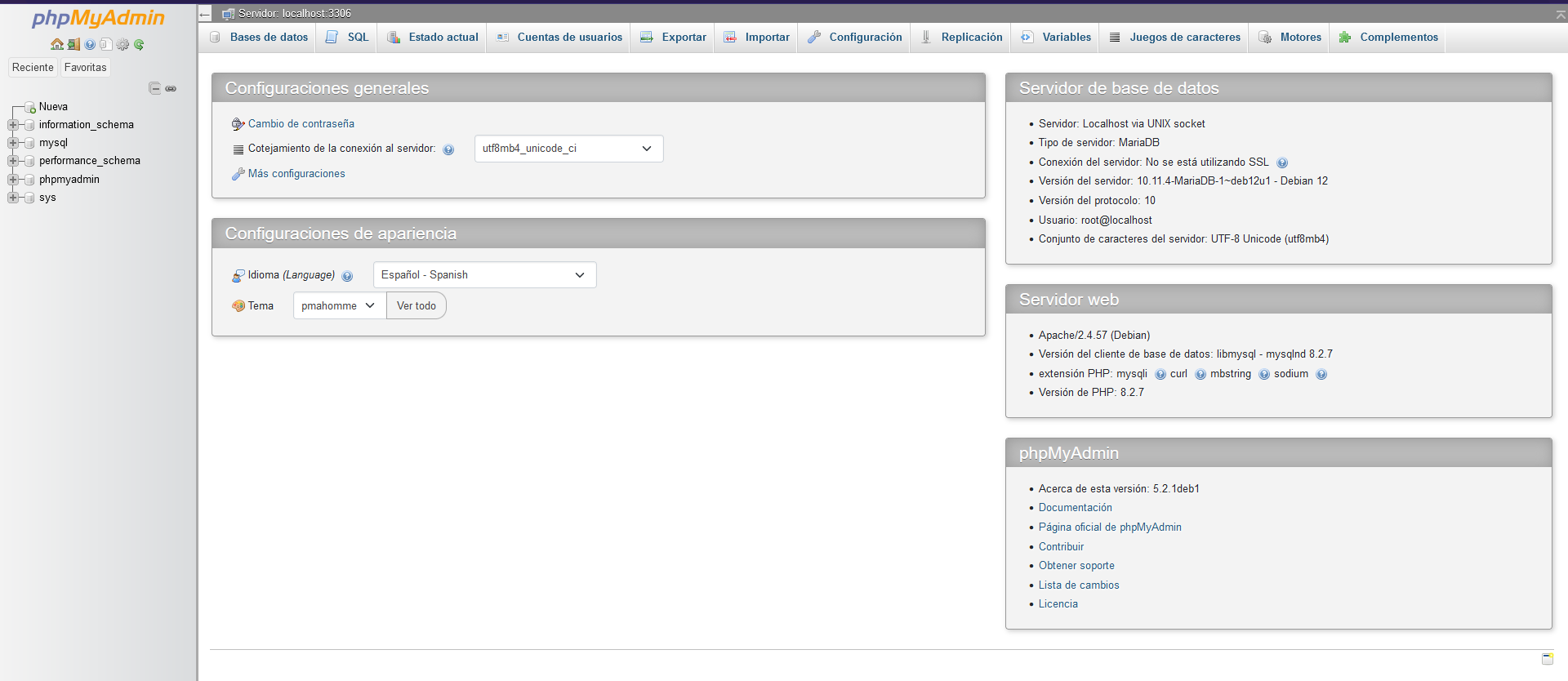Go to phpMyAdmin home via house icon

click(x=56, y=44)
